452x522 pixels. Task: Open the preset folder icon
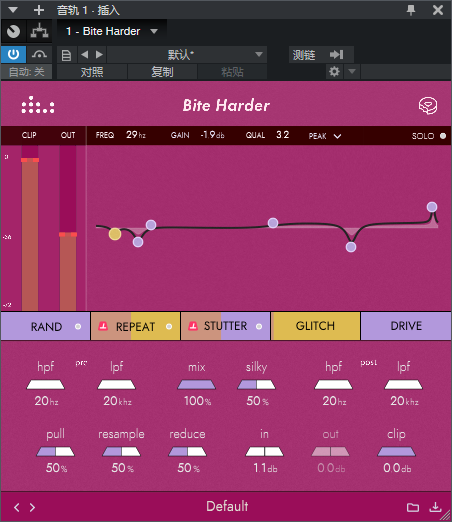coord(413,507)
